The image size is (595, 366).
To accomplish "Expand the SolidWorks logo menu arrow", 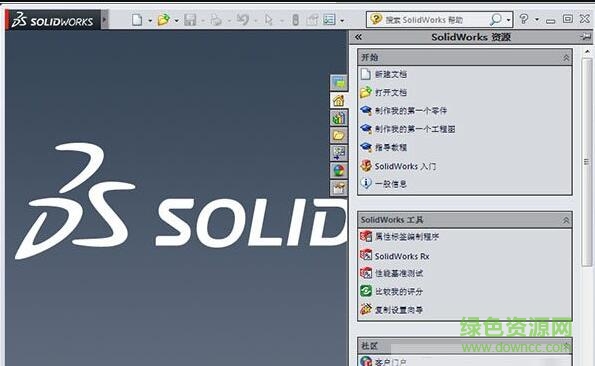I will [105, 20].
